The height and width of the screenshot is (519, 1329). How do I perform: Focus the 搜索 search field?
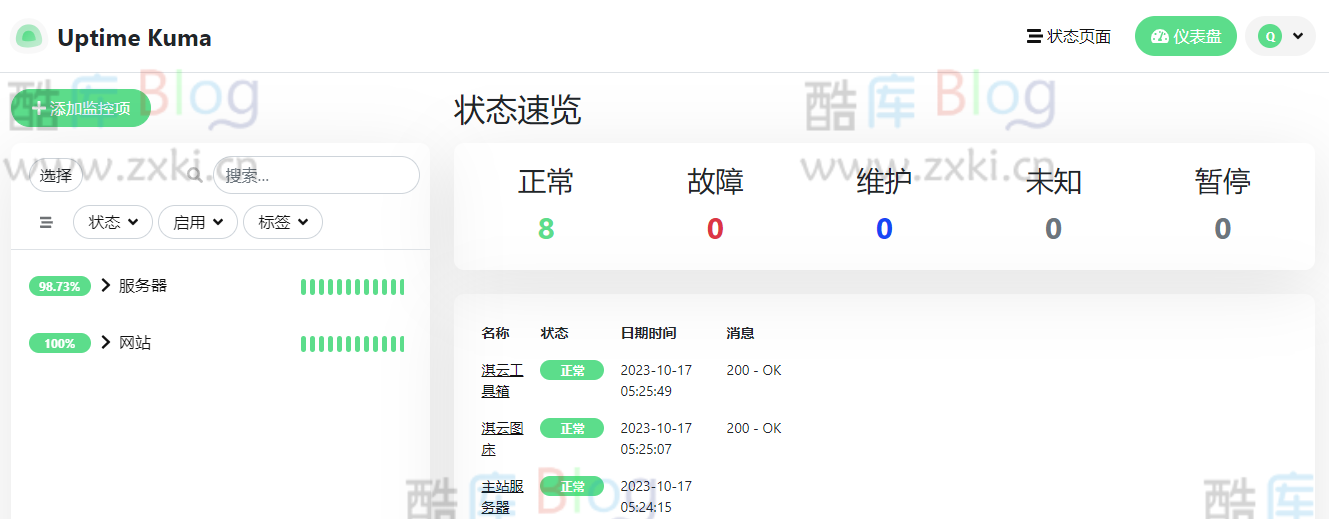coord(316,175)
